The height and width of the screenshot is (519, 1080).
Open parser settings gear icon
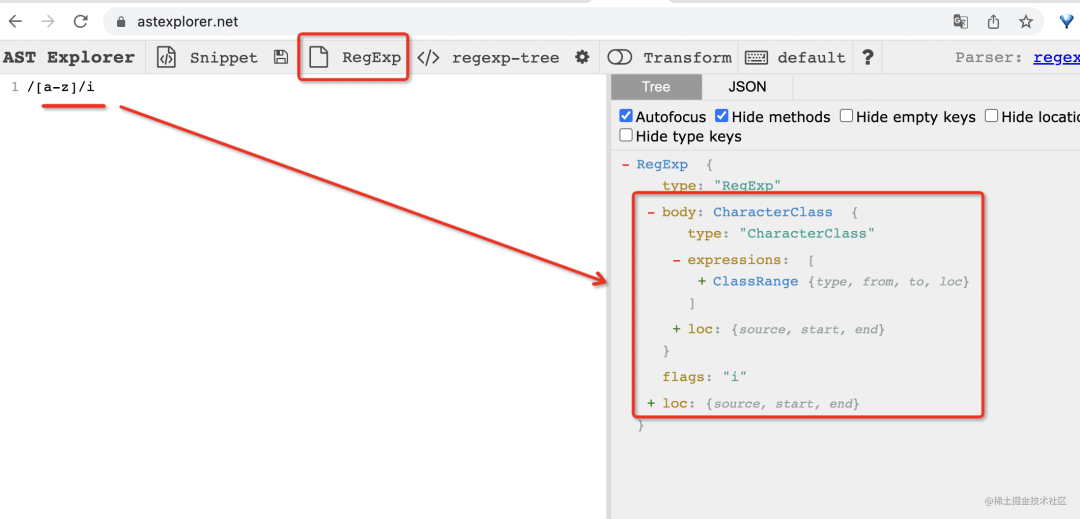tap(583, 57)
